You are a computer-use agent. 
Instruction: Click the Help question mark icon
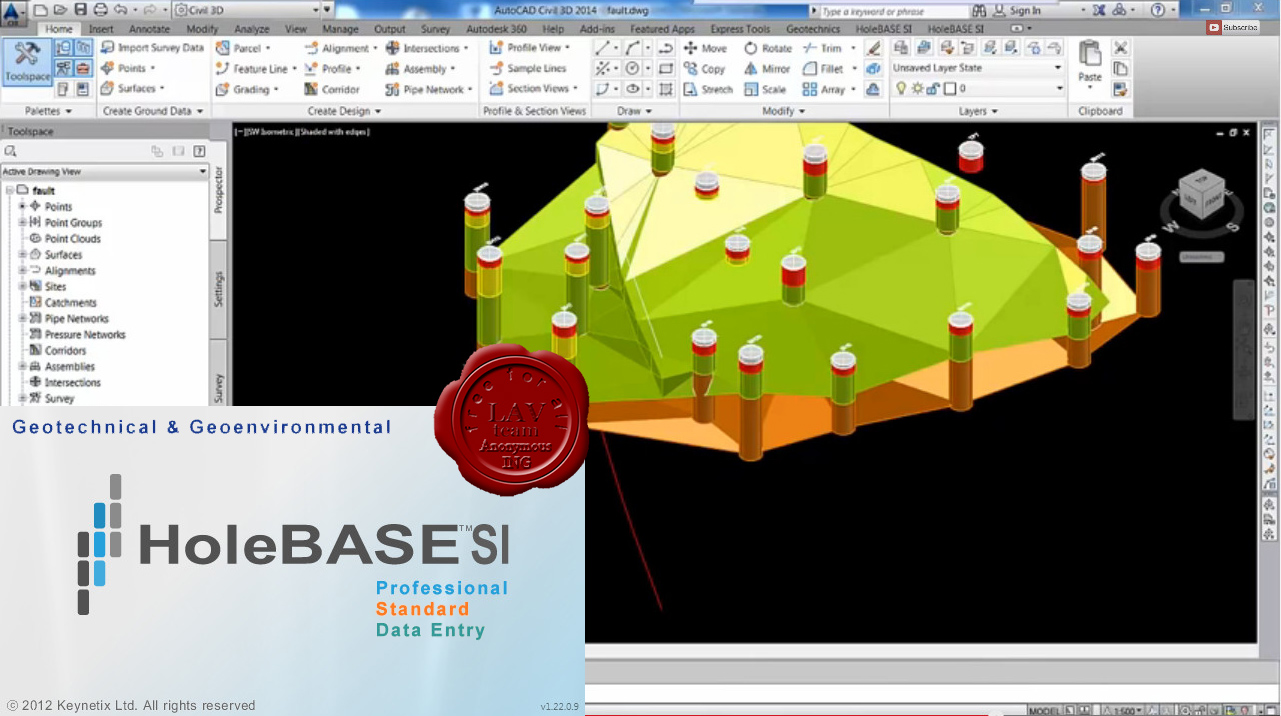coord(1157,10)
